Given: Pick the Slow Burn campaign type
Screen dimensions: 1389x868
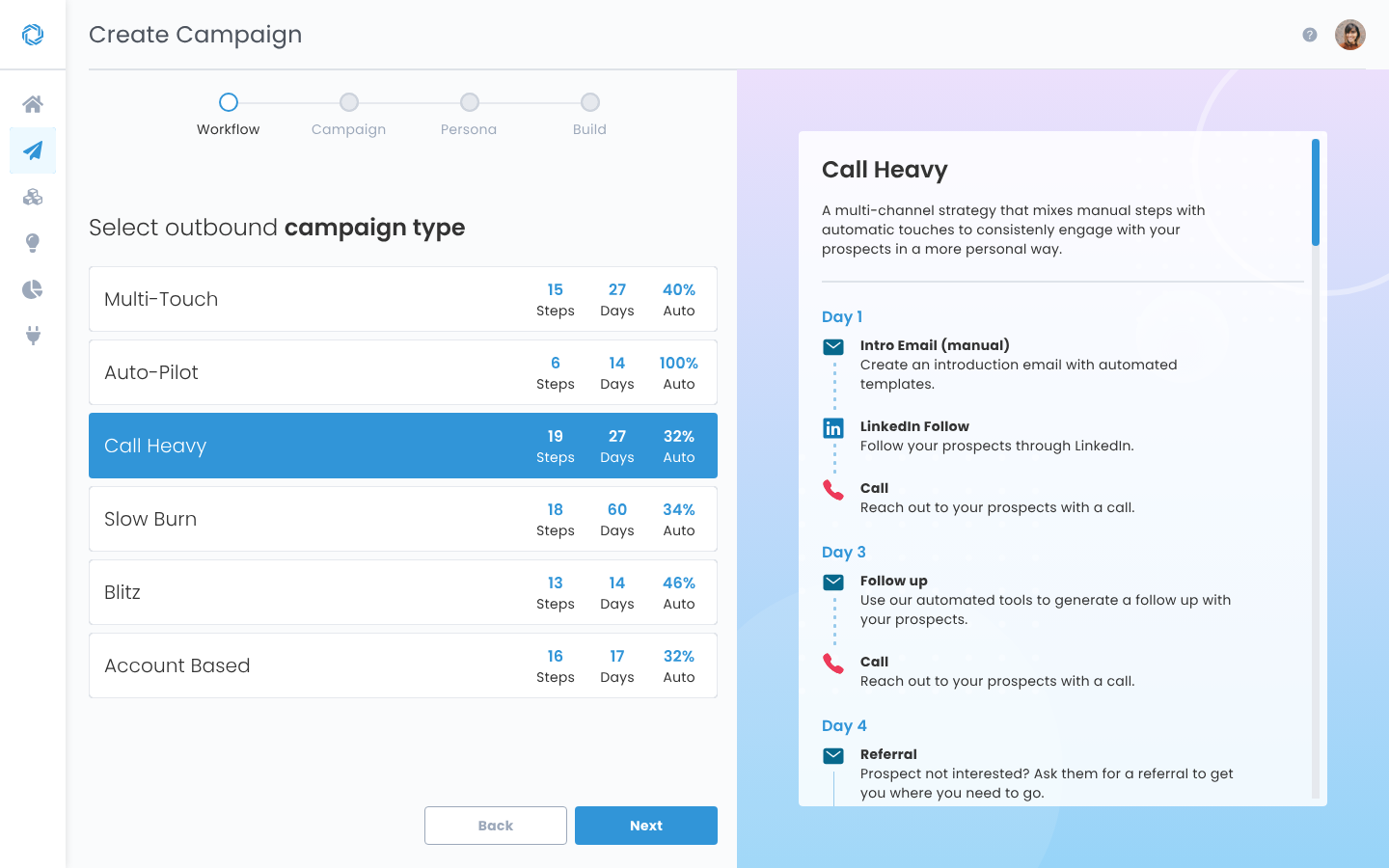Looking at the screenshot, I should pyautogui.click(x=403, y=519).
